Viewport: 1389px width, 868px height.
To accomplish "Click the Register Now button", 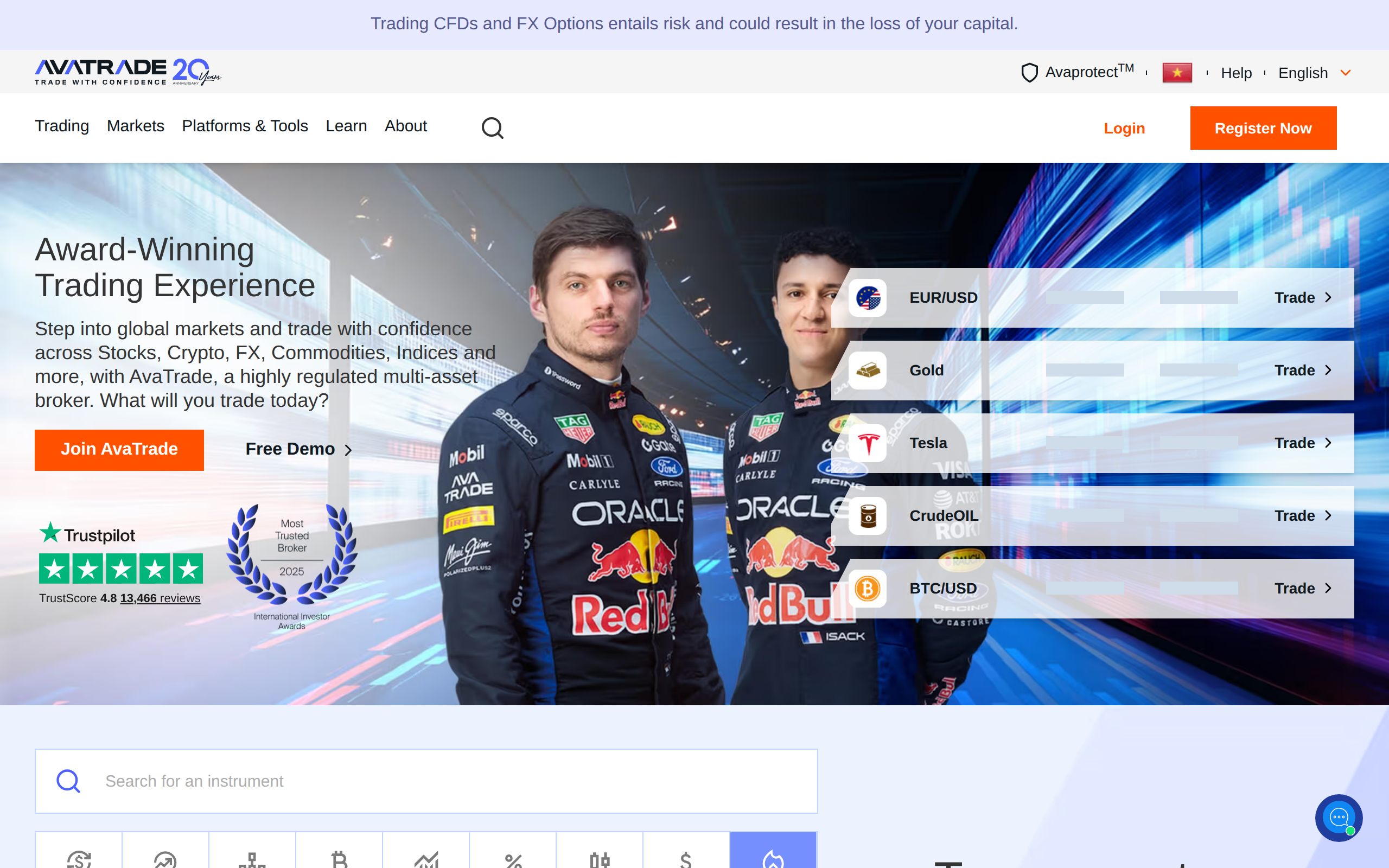I will [1263, 128].
